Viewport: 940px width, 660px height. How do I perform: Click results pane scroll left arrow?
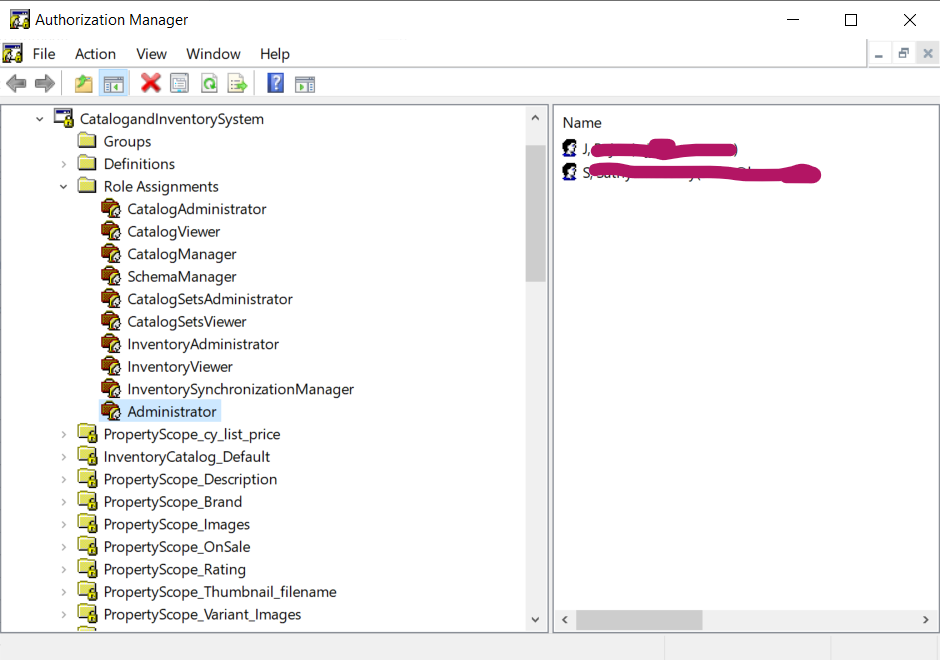tap(565, 620)
